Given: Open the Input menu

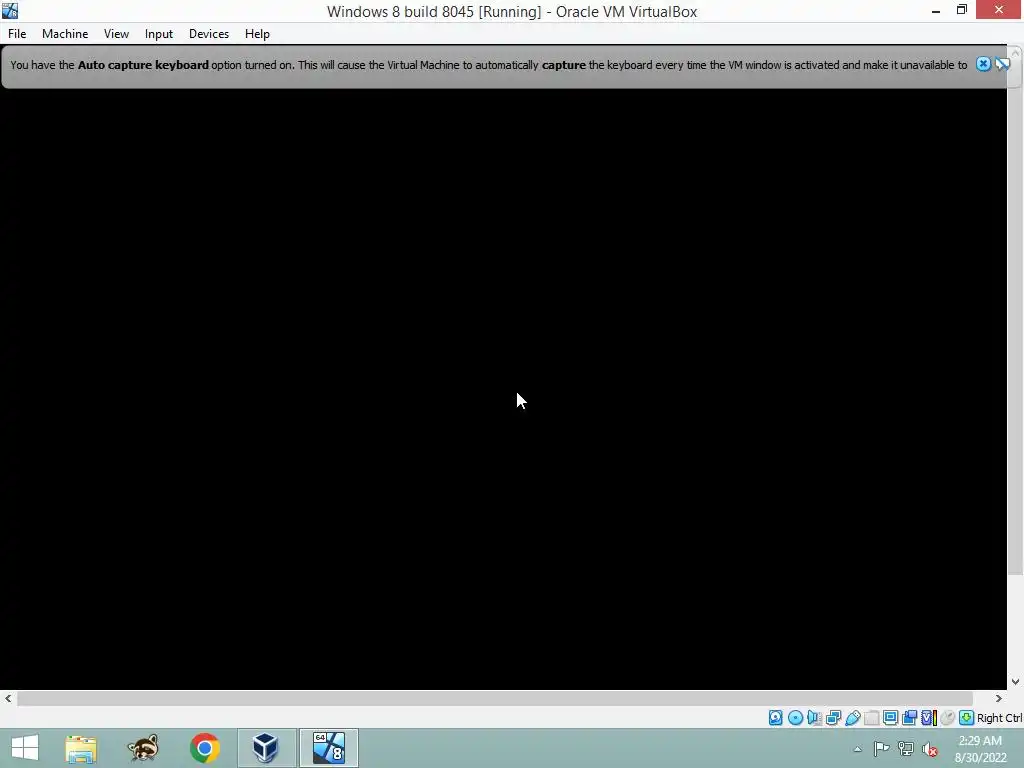Looking at the screenshot, I should click(x=159, y=34).
